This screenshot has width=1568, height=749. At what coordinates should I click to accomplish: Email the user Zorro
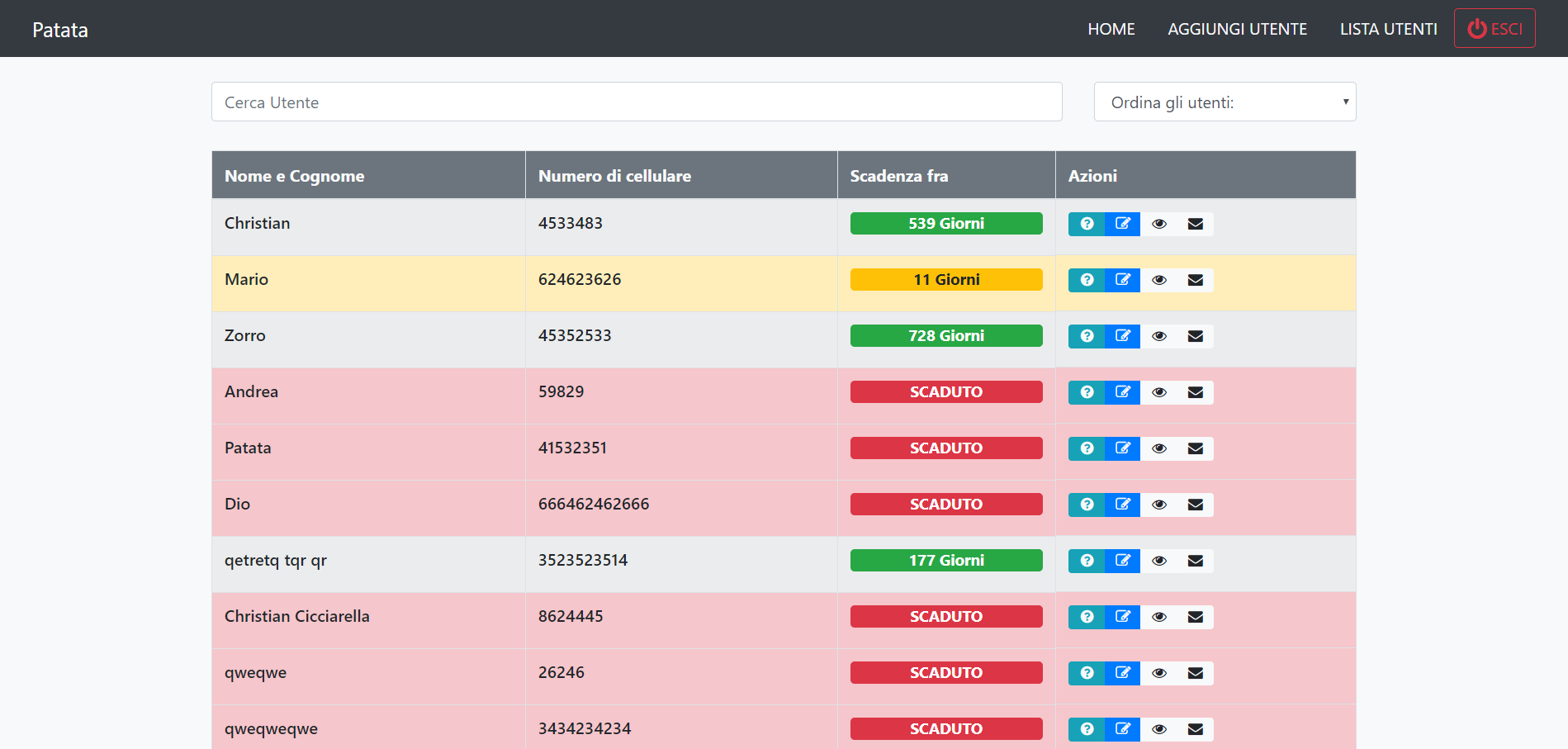(x=1196, y=336)
